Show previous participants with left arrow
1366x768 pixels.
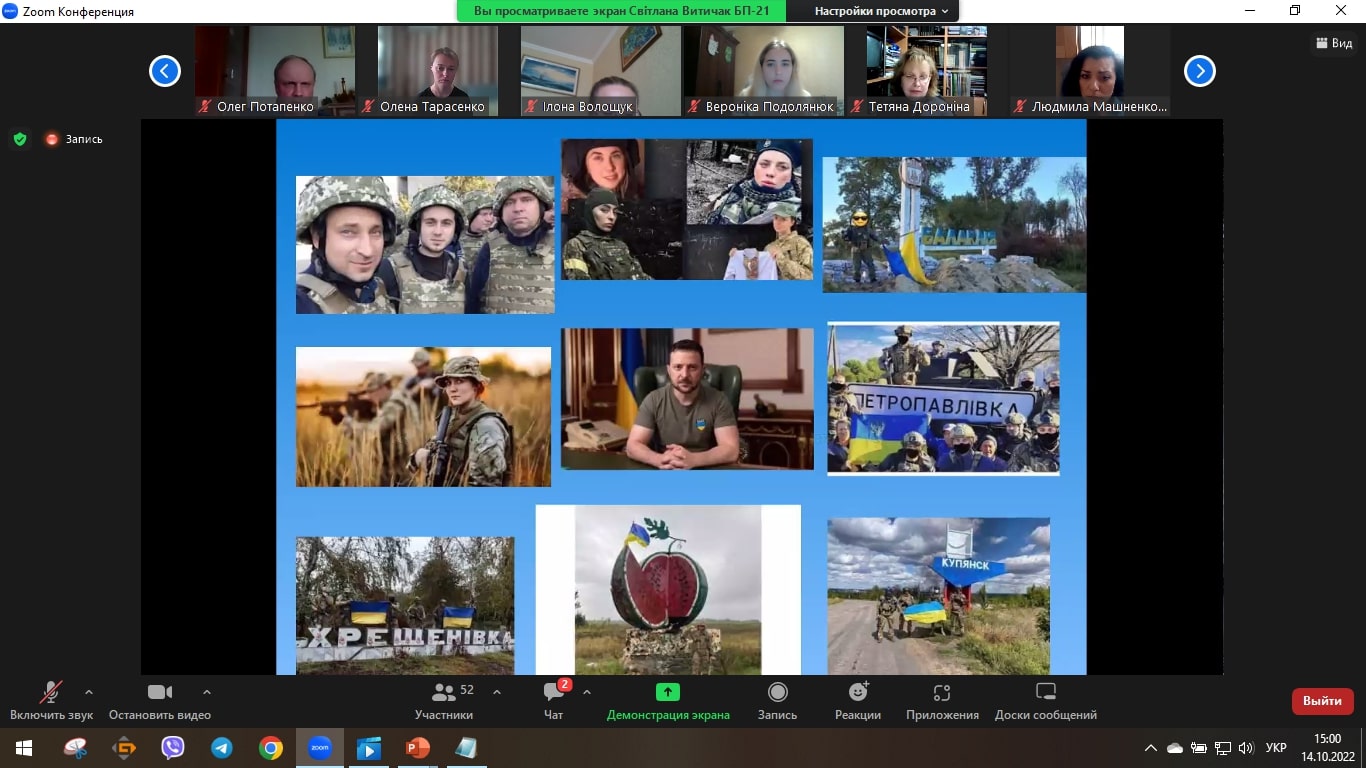point(165,71)
